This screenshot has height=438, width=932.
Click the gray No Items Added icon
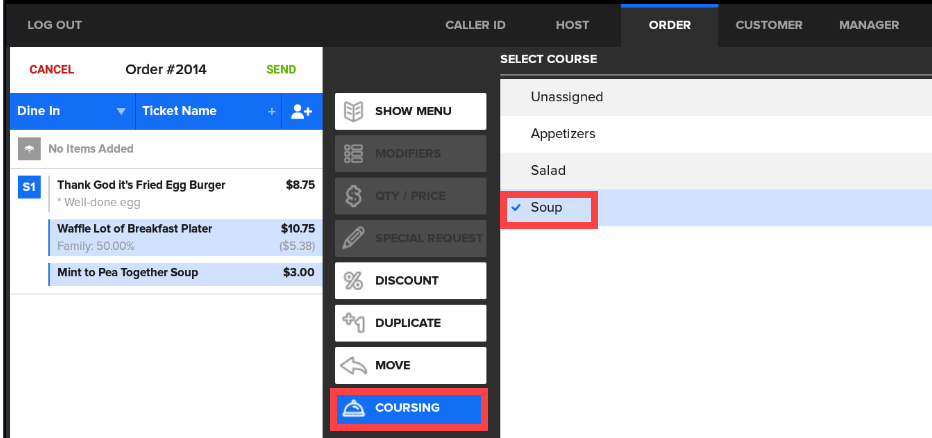pyautogui.click(x=29, y=149)
